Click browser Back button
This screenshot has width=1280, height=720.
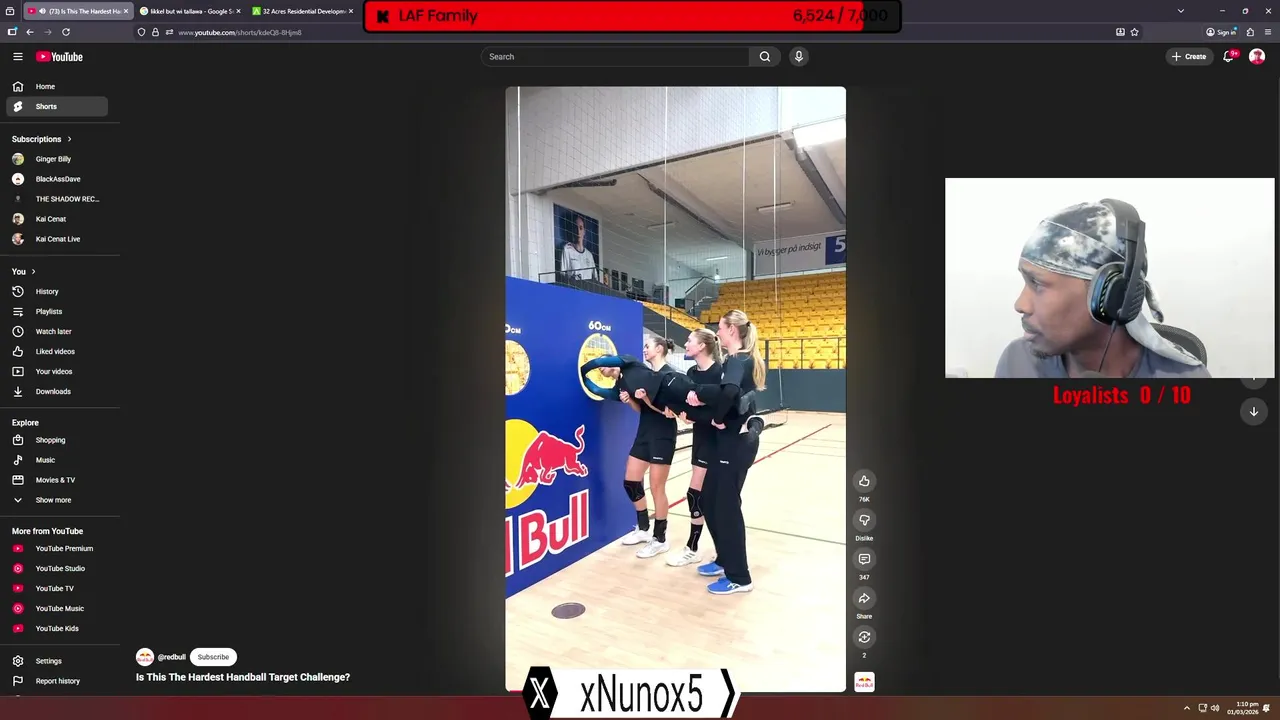coord(30,32)
